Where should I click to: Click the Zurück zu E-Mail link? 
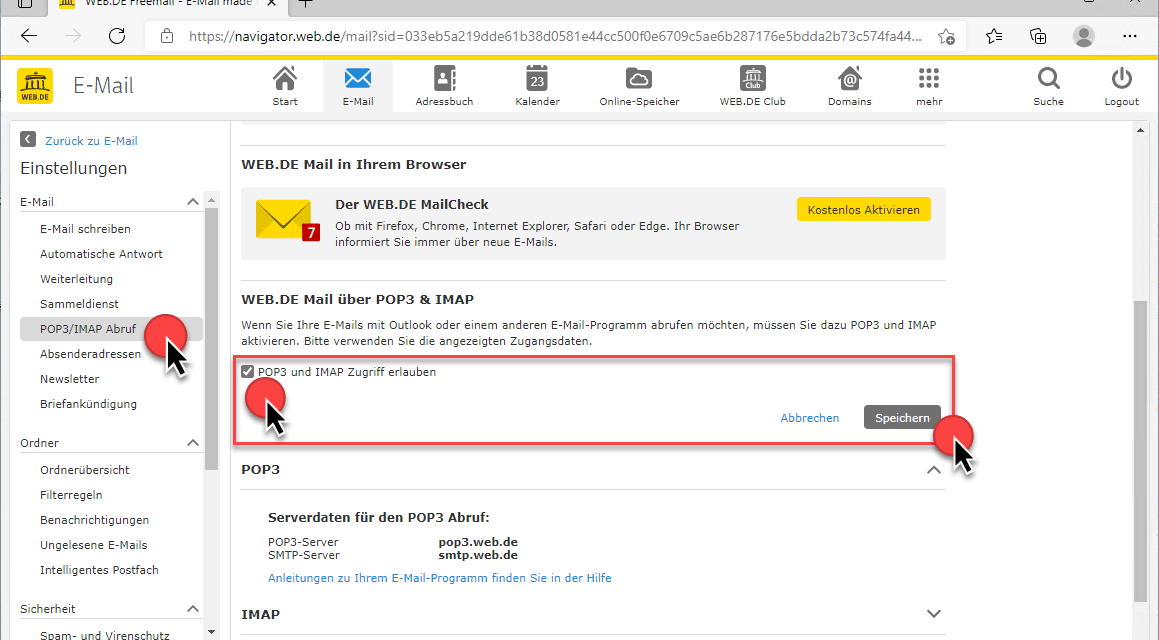(x=91, y=140)
